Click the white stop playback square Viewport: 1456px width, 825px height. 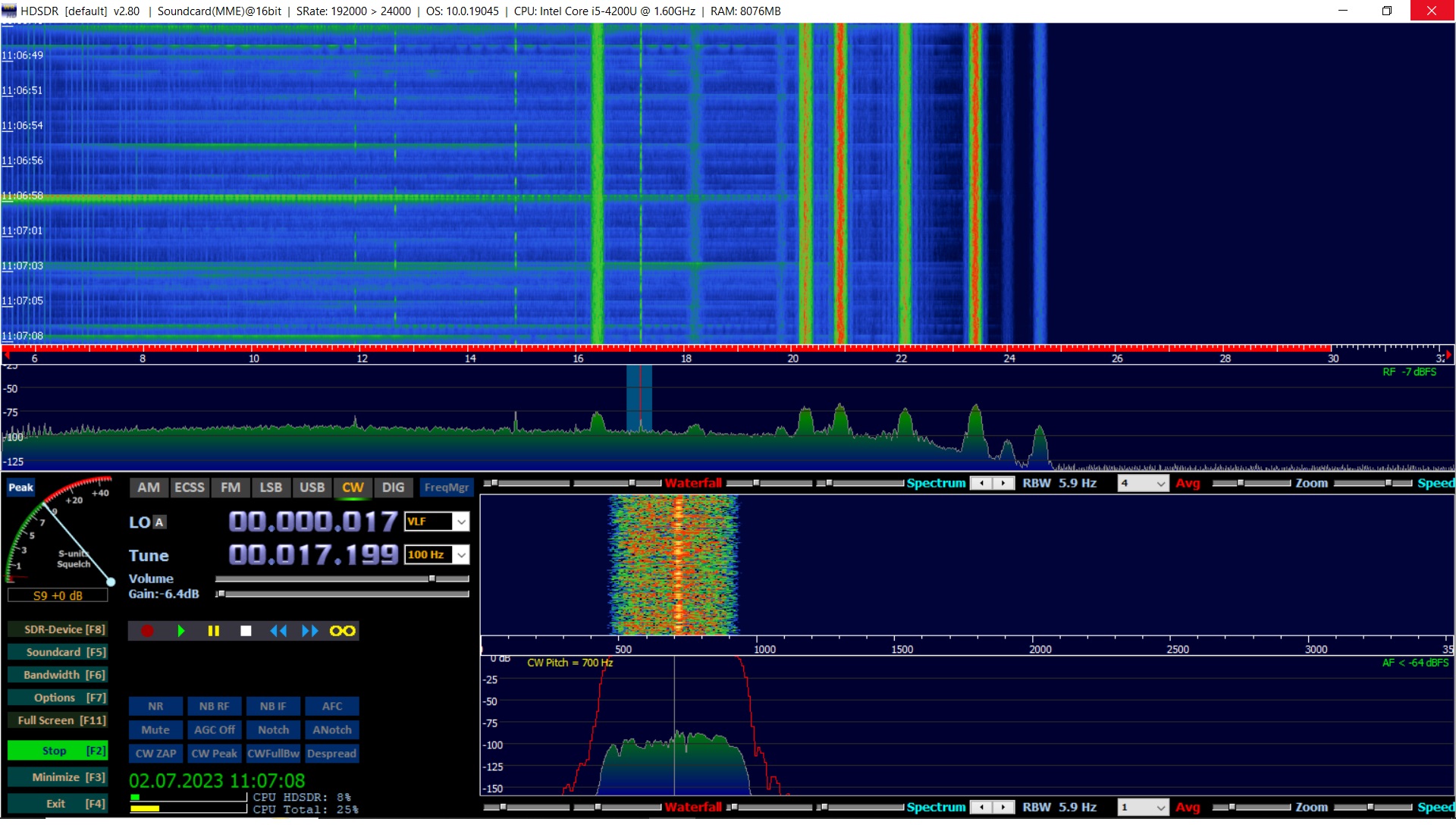[x=246, y=631]
